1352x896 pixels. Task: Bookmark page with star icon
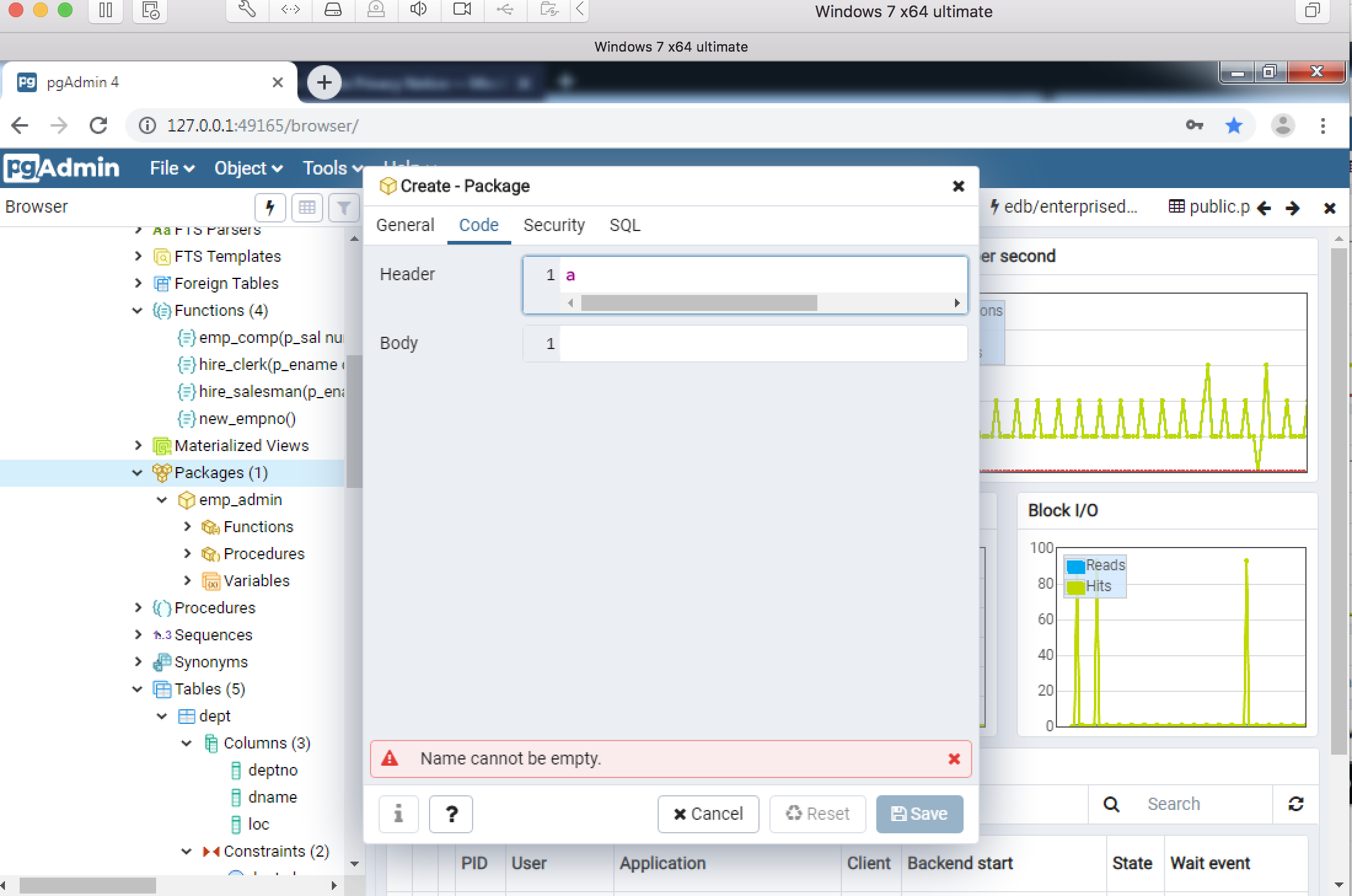(1233, 126)
